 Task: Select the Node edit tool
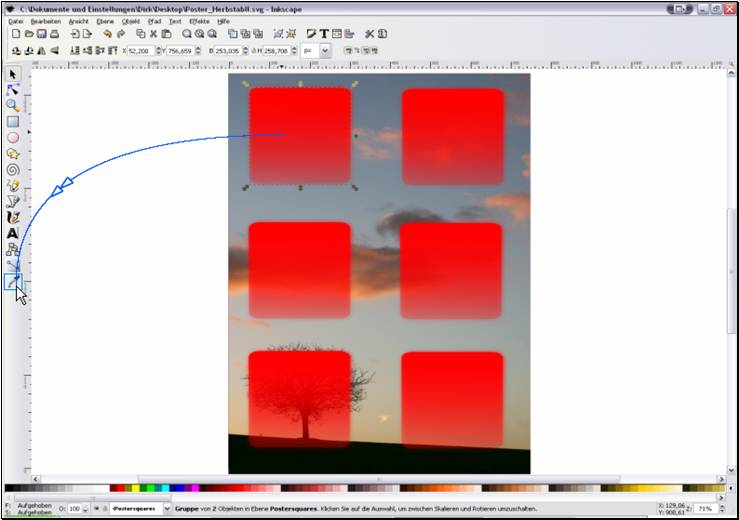(13, 90)
